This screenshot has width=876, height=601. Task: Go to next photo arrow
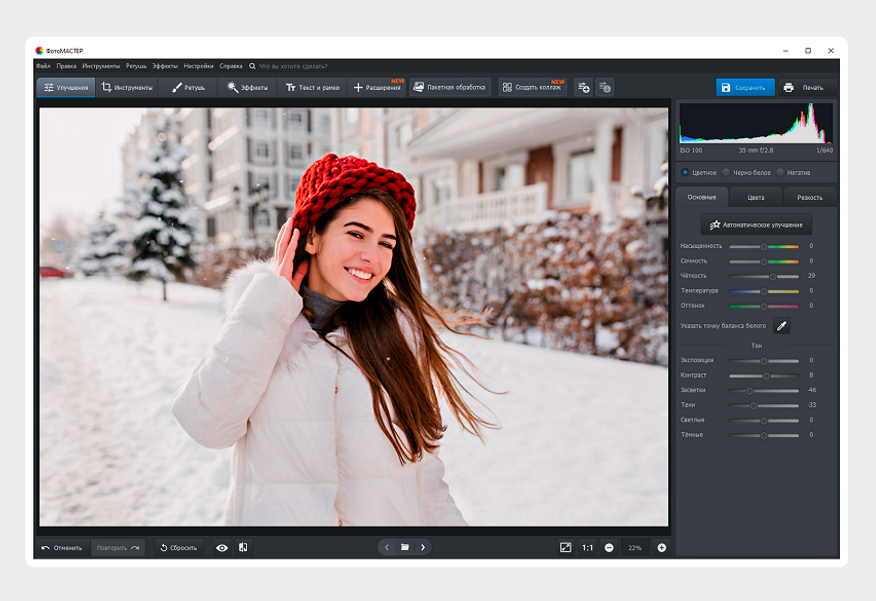click(x=423, y=547)
